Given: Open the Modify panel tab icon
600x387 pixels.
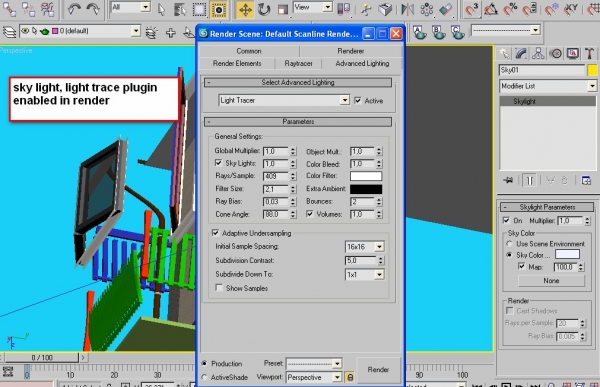Looking at the screenshot, I should pyautogui.click(x=521, y=54).
